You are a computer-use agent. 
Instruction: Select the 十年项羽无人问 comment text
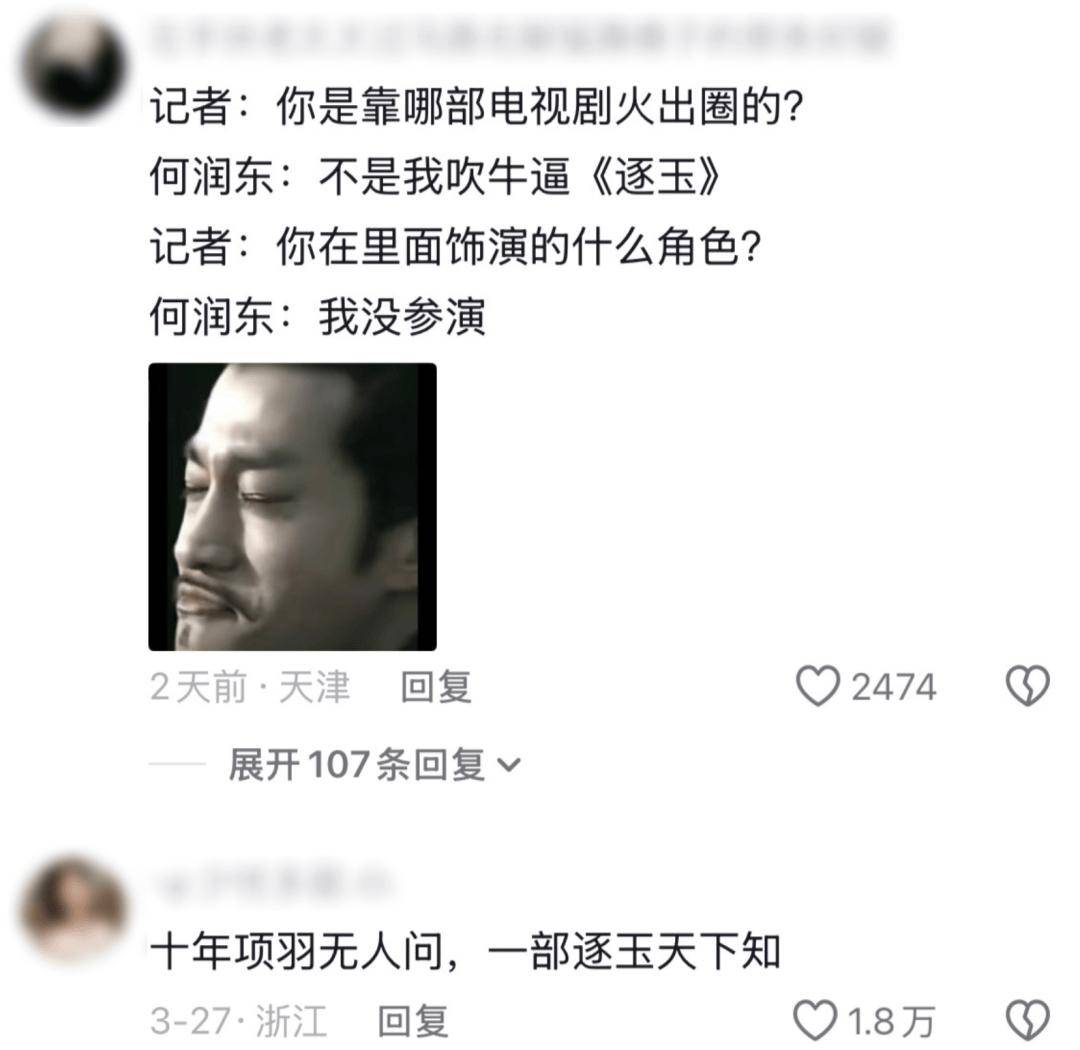465,952
